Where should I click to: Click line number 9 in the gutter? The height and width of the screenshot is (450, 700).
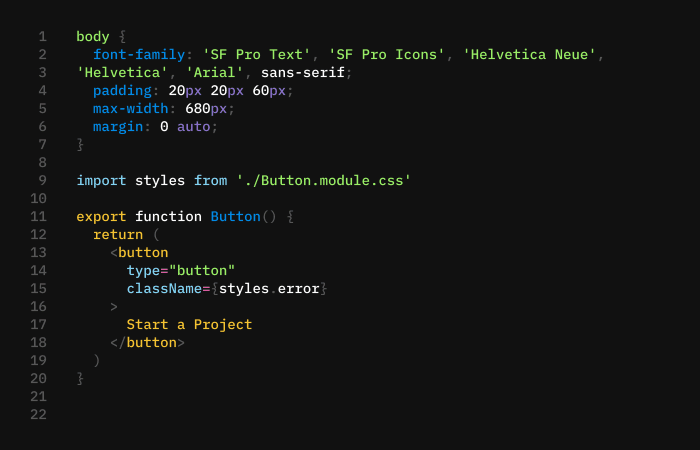(x=43, y=181)
